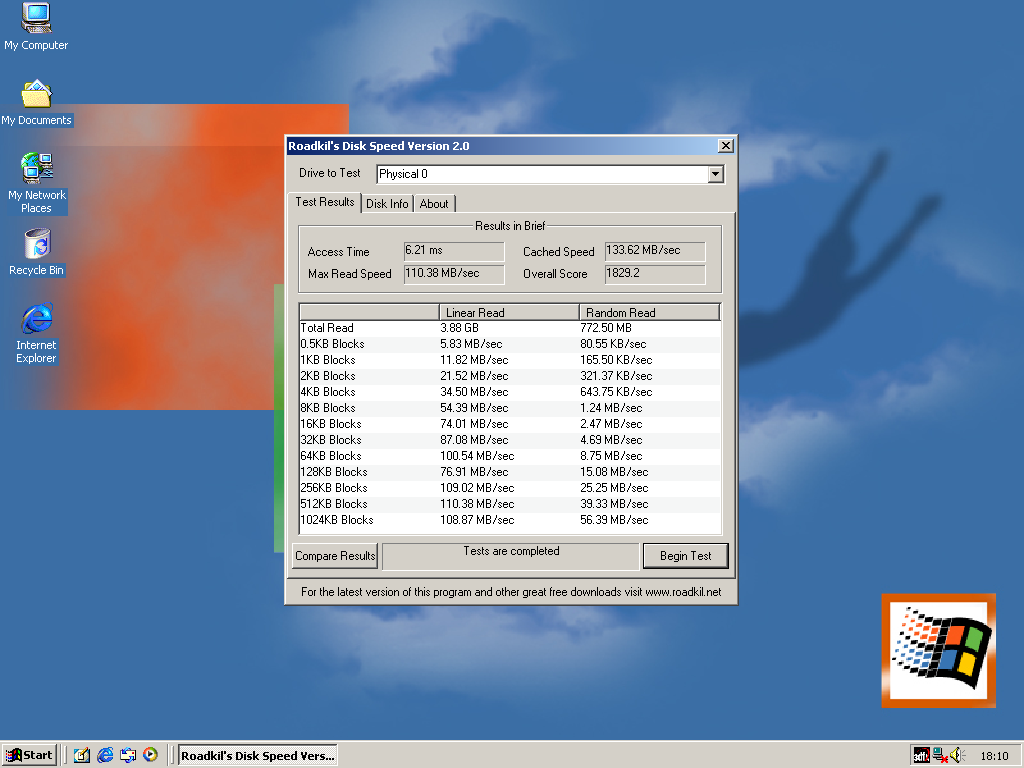This screenshot has height=768, width=1024.
Task: Select the 1KB Blocks row label
Action: tap(328, 360)
